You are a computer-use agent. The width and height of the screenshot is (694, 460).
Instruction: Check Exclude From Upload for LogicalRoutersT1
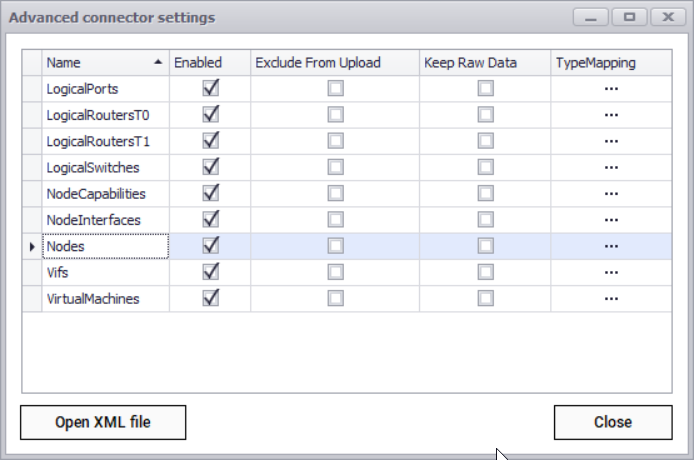pos(335,141)
